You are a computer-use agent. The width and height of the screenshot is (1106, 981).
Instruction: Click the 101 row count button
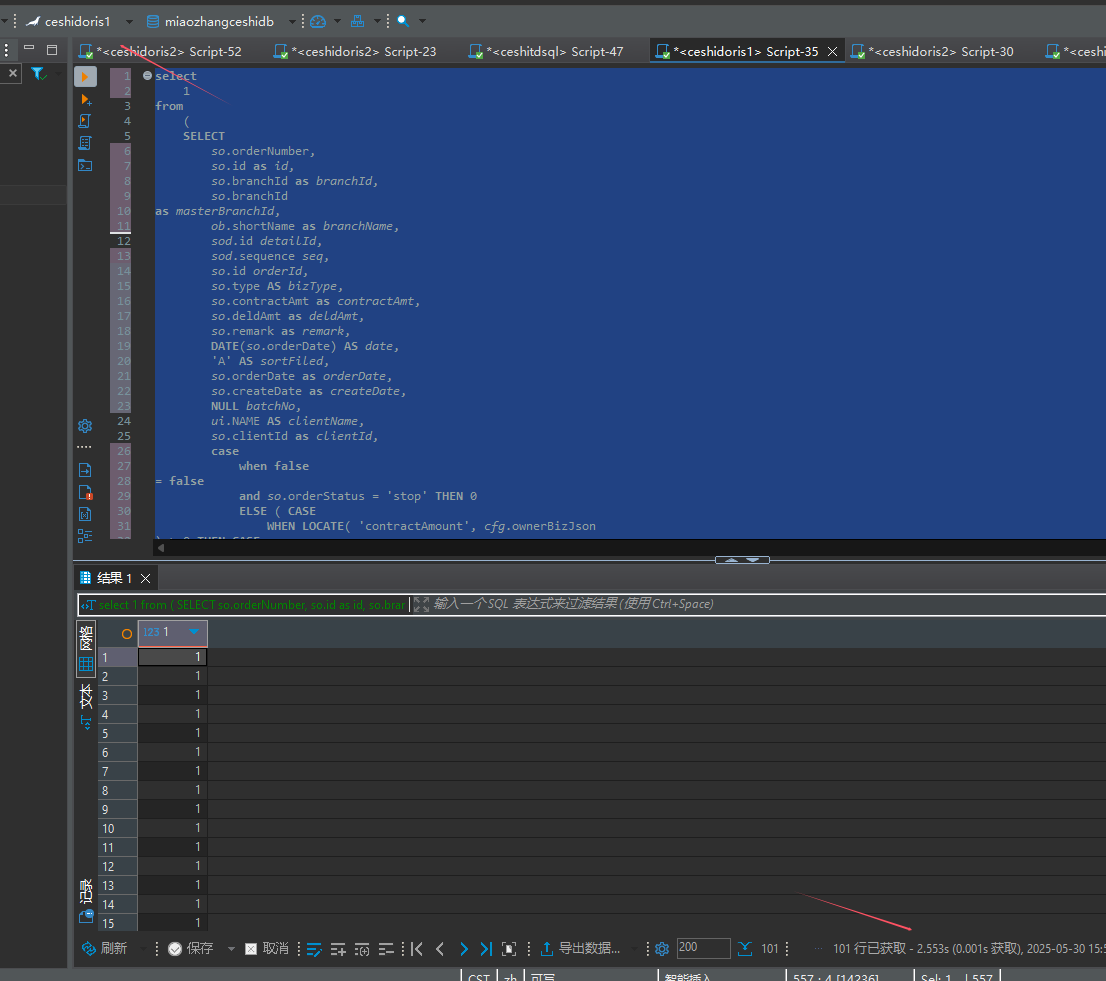[770, 949]
